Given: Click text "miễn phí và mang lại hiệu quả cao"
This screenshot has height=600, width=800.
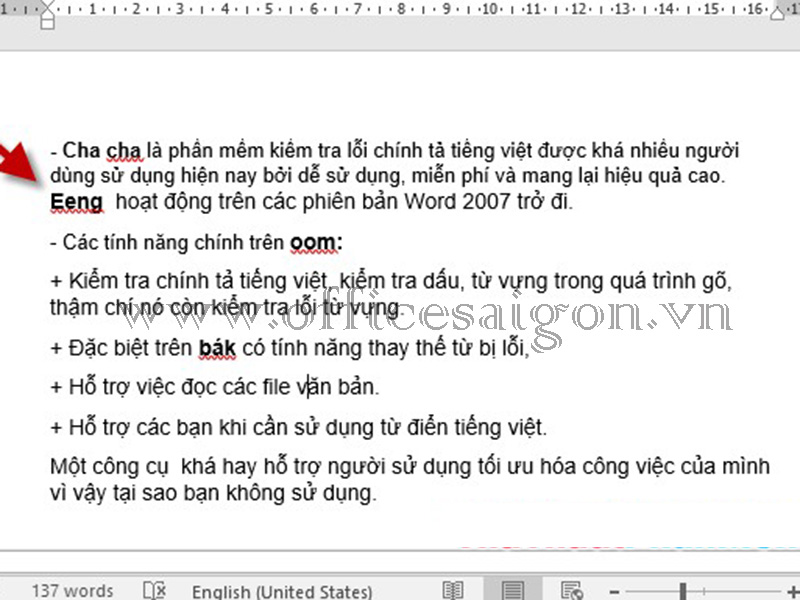Looking at the screenshot, I should pos(568,177).
